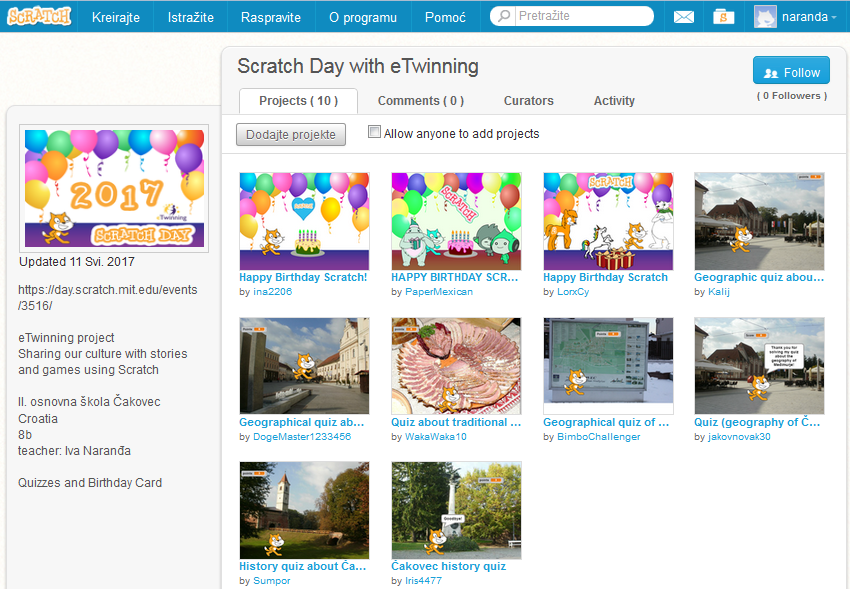This screenshot has width=850, height=589.
Task: Open the Geographic quiz abou... title link
Action: tap(759, 277)
